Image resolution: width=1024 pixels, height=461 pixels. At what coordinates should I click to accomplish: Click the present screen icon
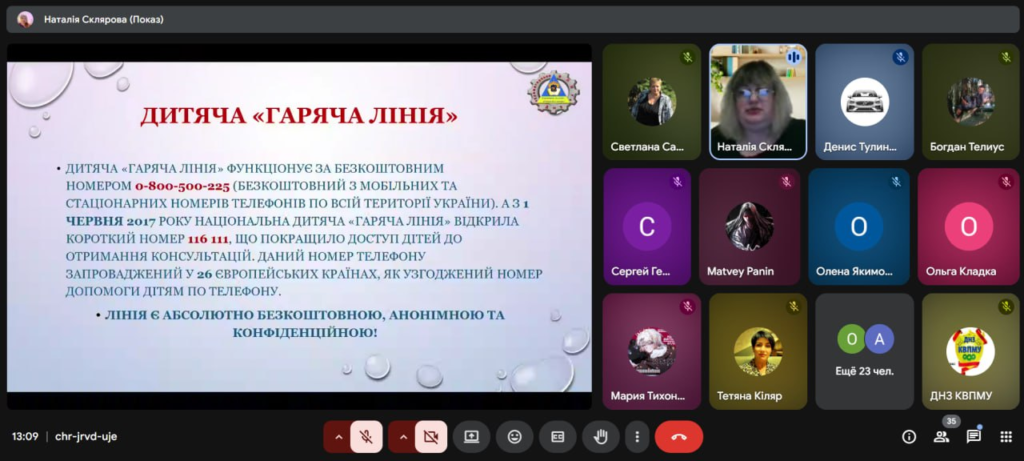471,437
